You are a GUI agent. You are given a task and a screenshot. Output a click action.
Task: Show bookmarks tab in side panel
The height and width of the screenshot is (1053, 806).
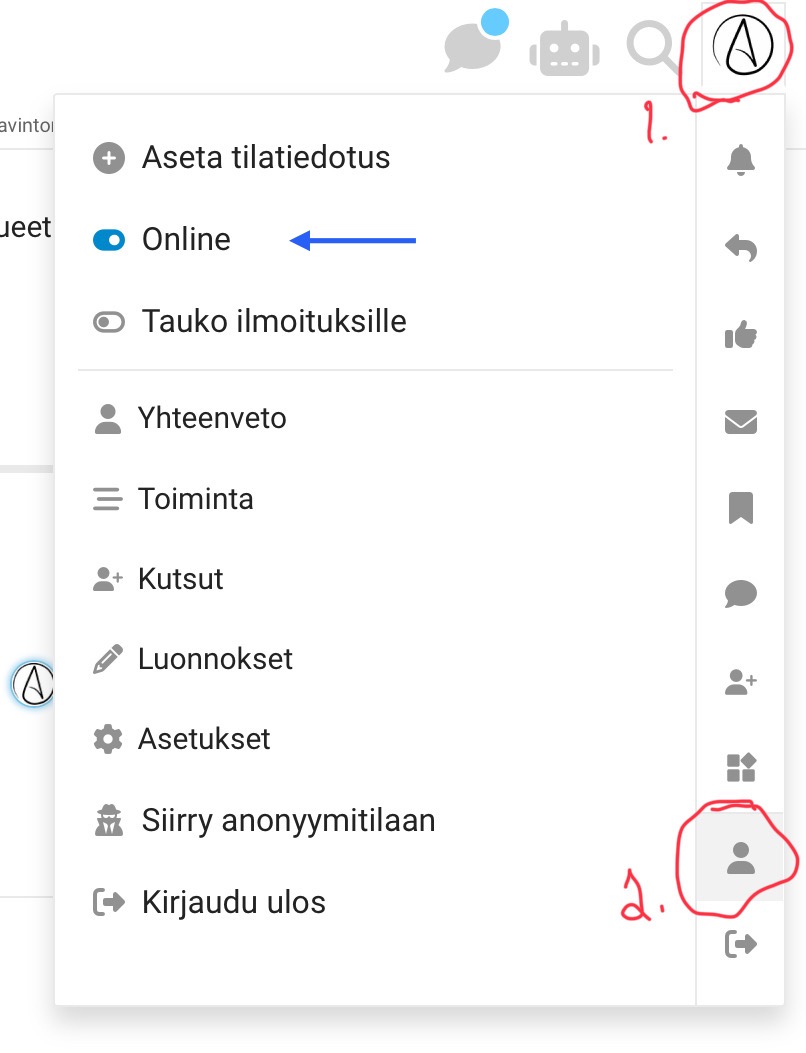(740, 509)
